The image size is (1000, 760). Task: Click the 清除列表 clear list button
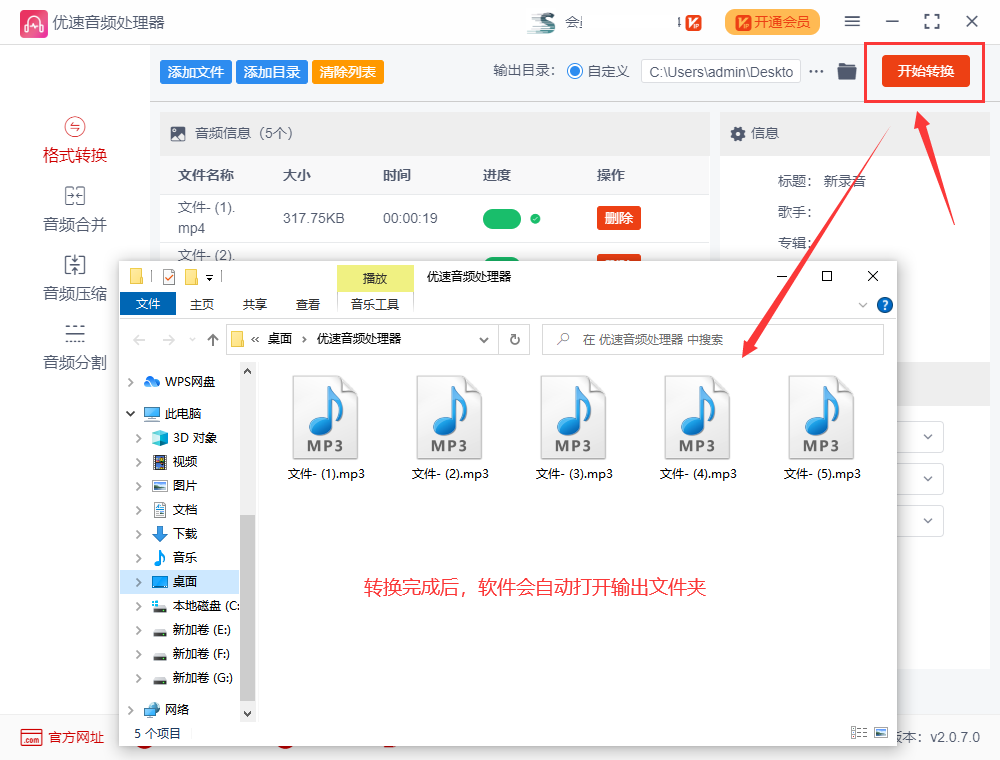point(347,72)
